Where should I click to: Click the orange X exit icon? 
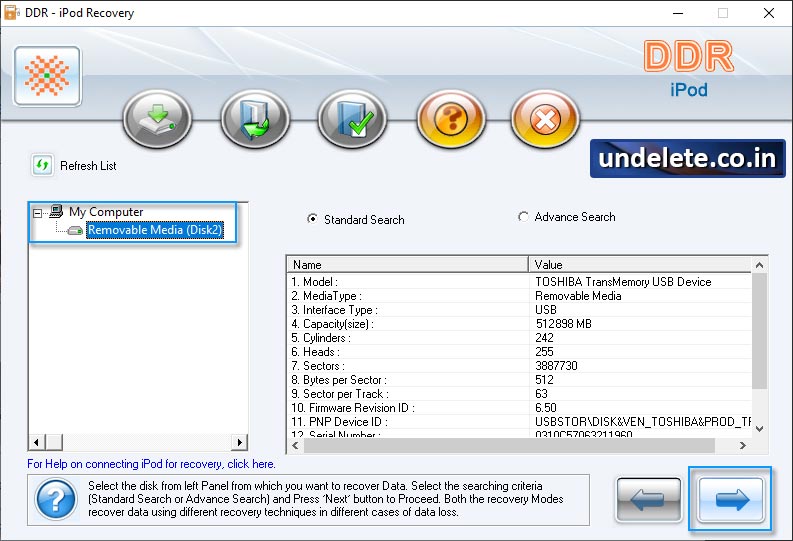pos(545,119)
